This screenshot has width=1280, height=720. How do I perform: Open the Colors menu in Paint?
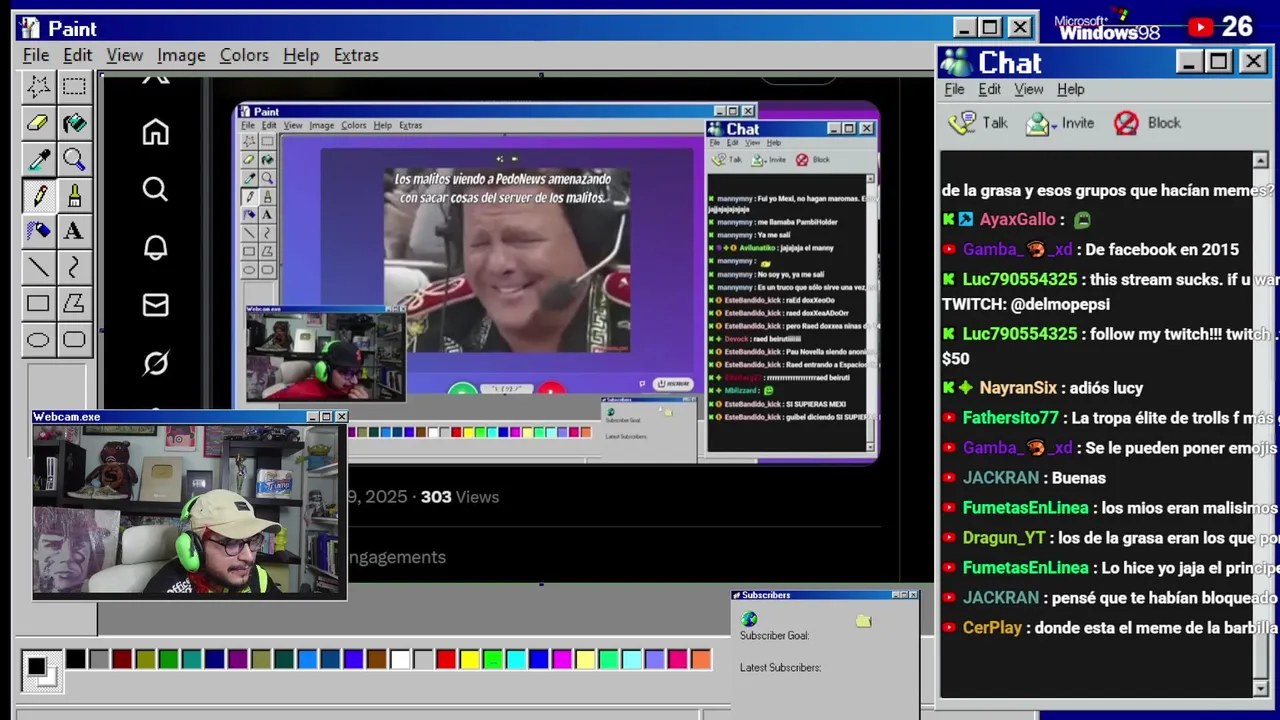coord(244,55)
